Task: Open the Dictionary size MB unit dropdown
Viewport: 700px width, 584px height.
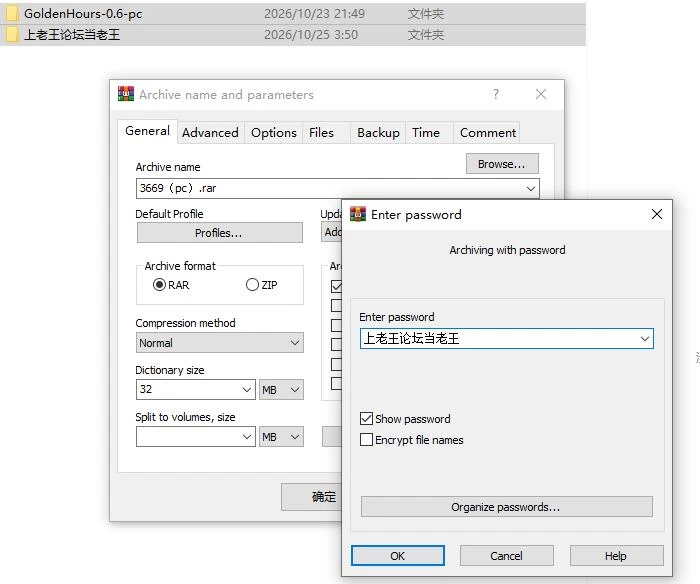Action: (x=280, y=390)
